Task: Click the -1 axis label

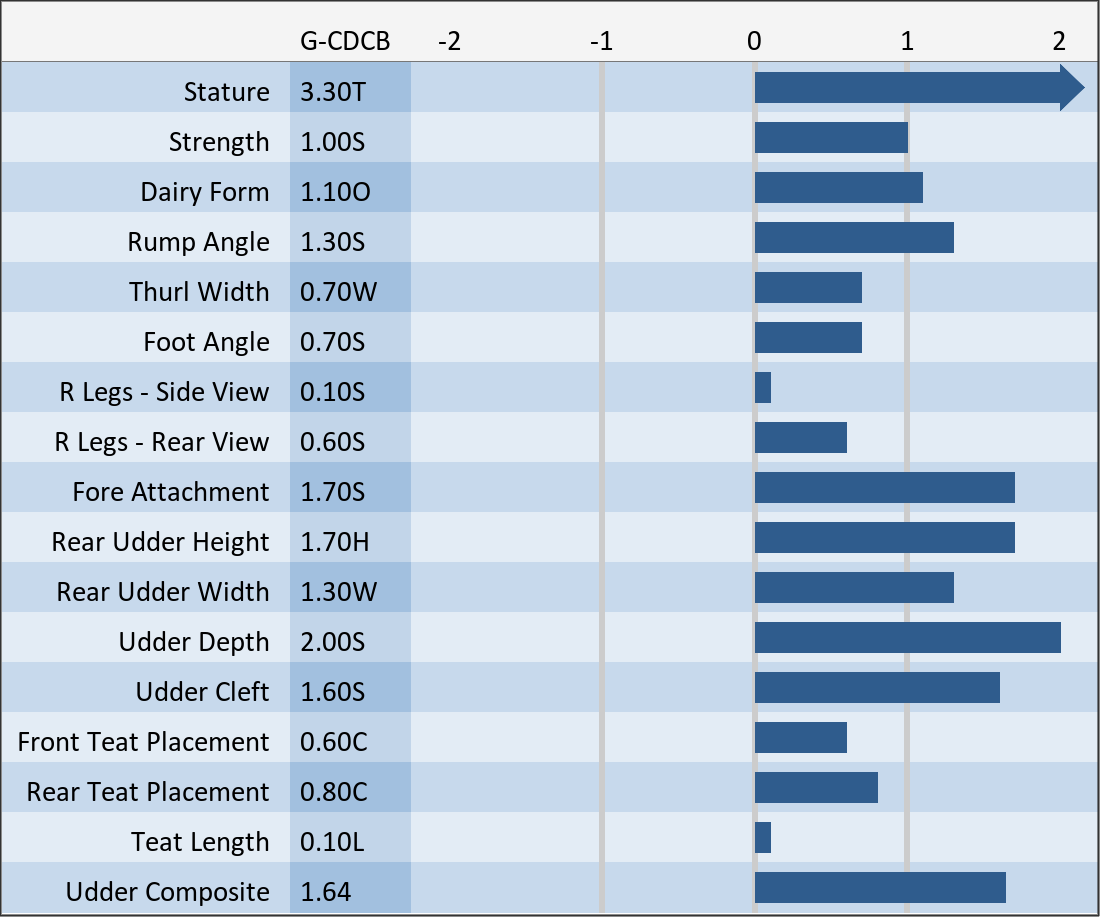Action: (600, 41)
